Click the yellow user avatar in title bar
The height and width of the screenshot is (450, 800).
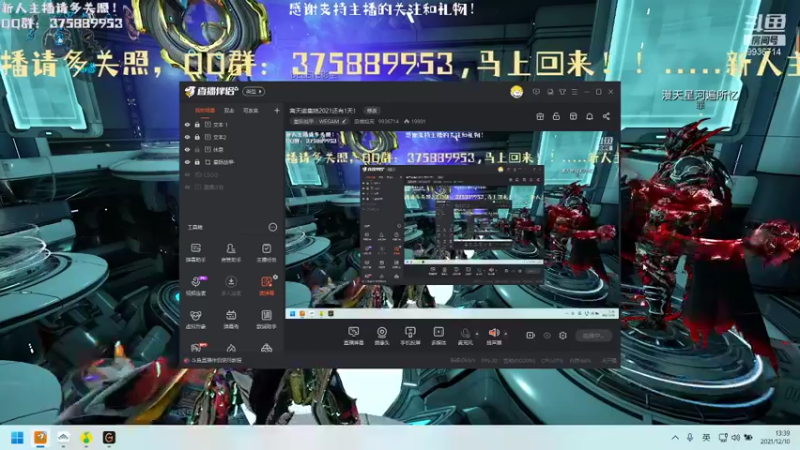[516, 92]
